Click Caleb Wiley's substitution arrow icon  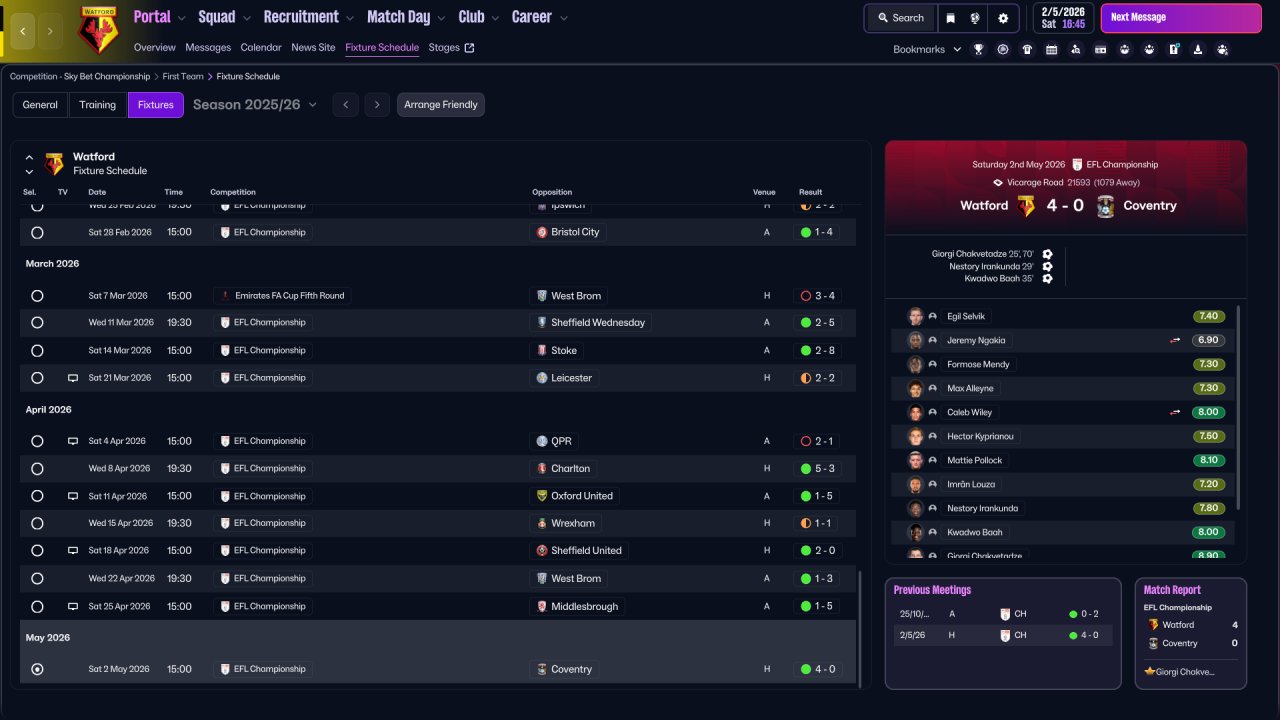[x=1176, y=412]
